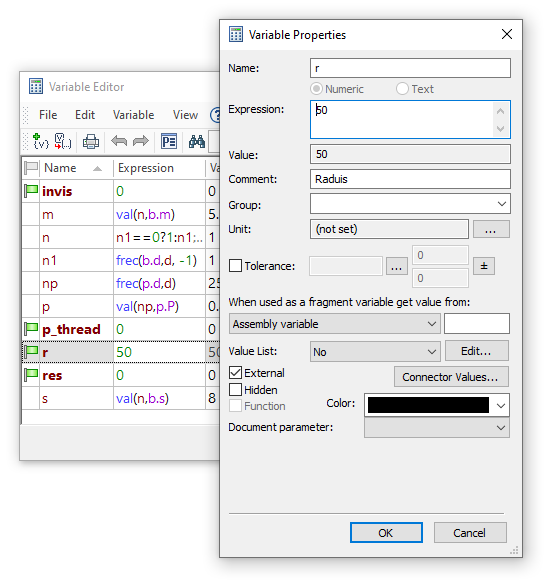554x587 pixels.
Task: Click the P= properties toolbar icon
Action: click(169, 142)
